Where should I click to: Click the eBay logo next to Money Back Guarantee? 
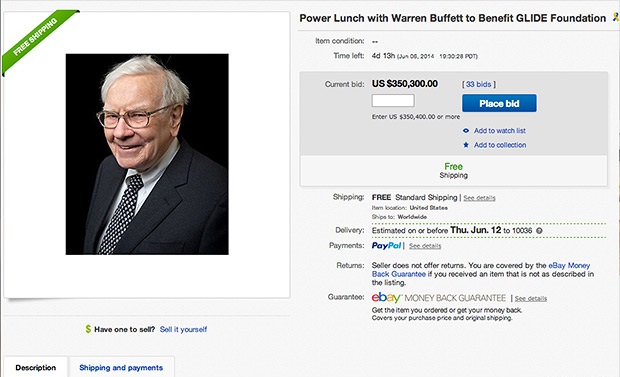tap(386, 297)
